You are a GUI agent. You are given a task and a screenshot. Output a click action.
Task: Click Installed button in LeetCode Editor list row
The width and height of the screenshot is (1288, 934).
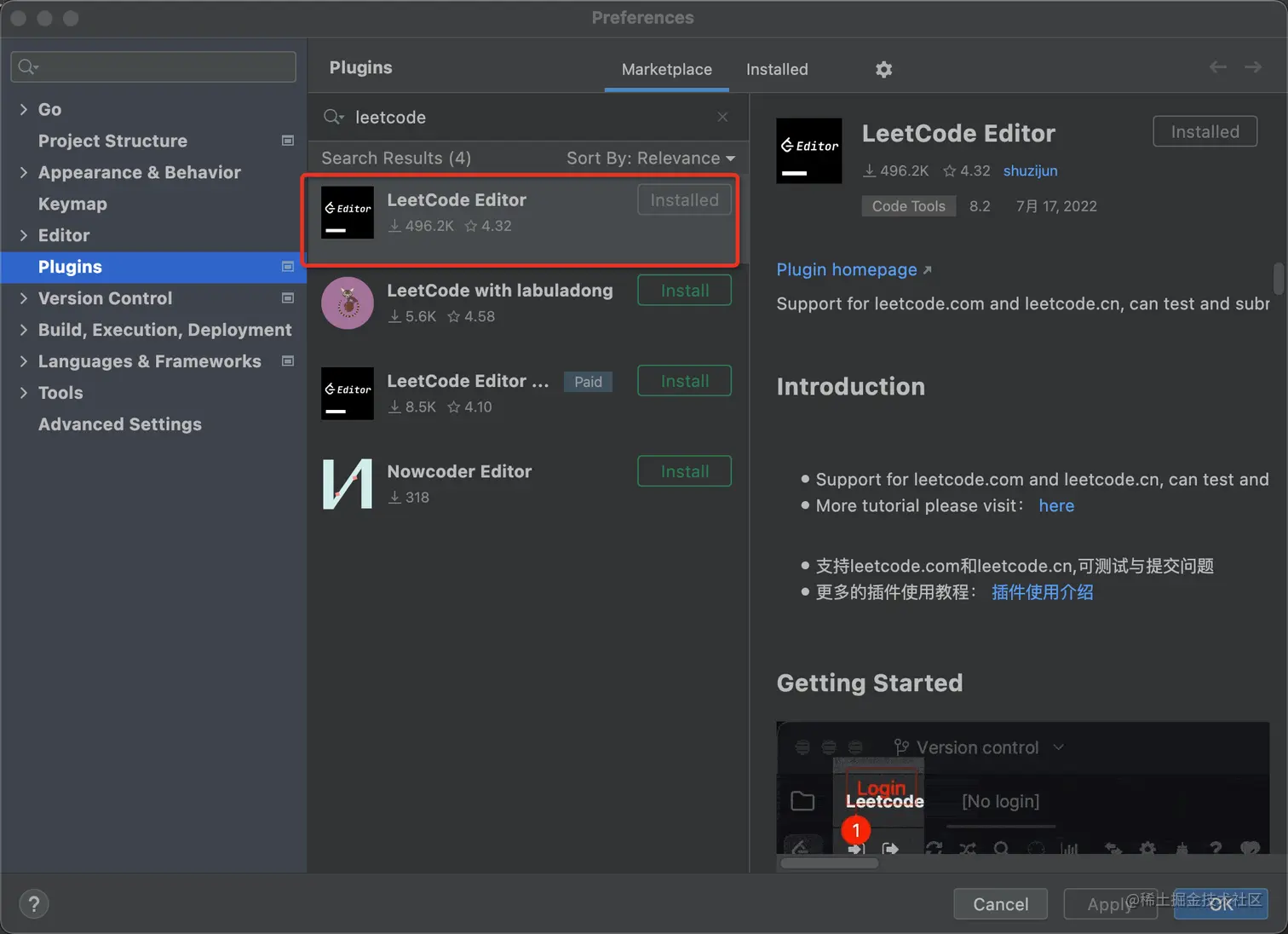pos(684,200)
